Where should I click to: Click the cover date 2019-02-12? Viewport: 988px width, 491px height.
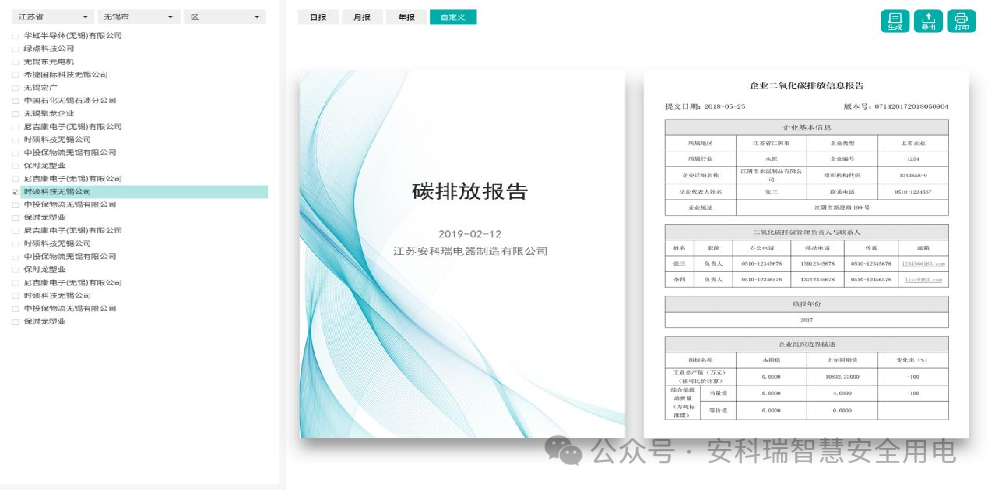470,234
